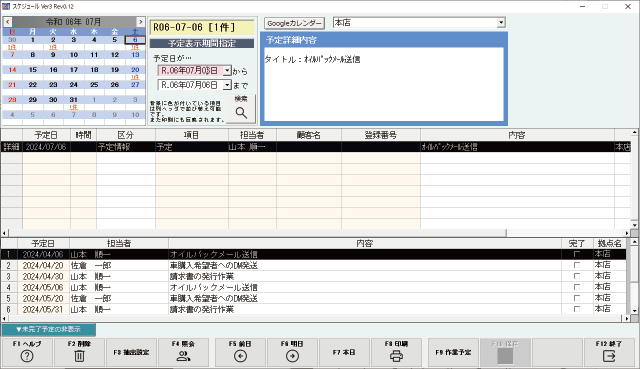Click the F12 exit button
Screen dimensions: 640x369
click(609, 352)
